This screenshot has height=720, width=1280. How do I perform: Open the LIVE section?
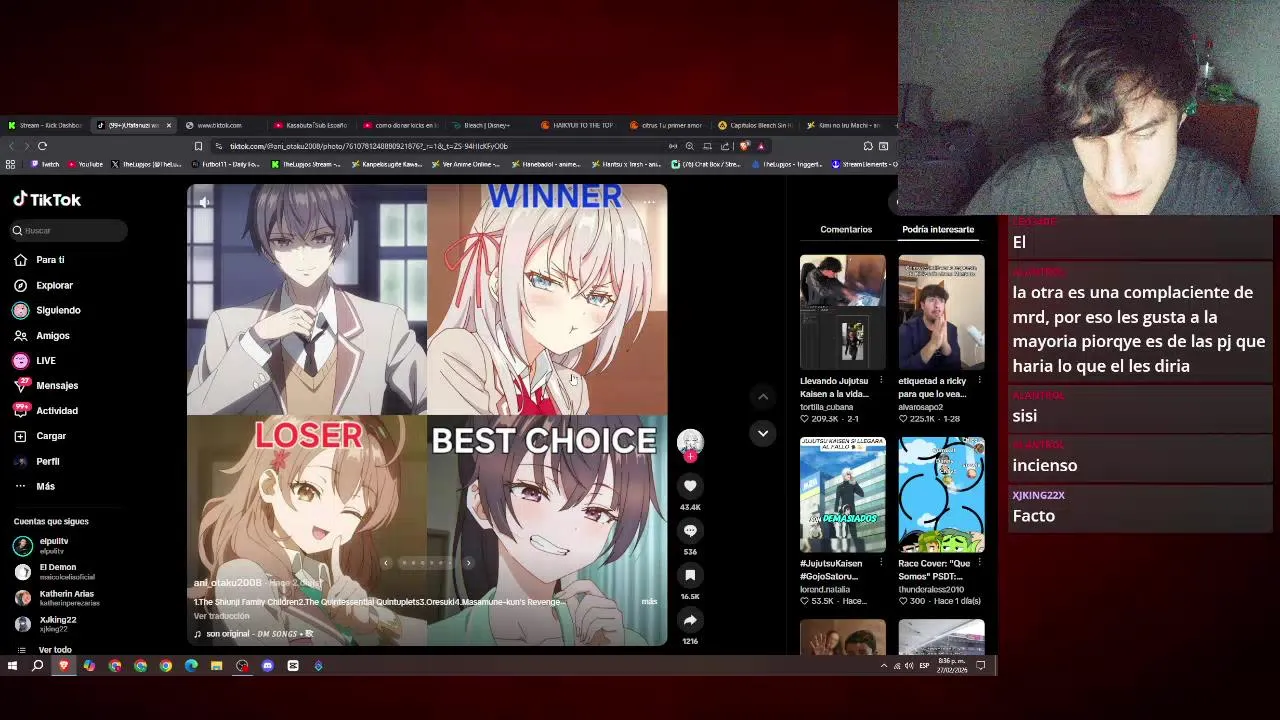[x=35, y=361]
